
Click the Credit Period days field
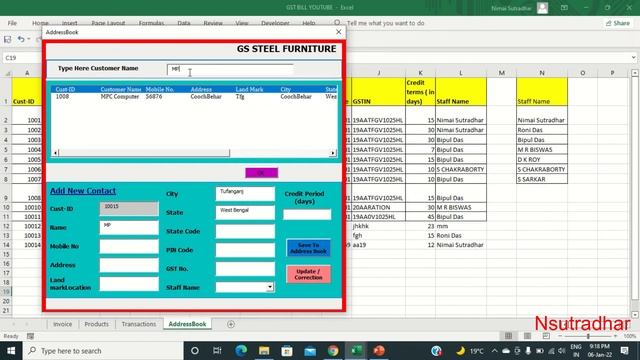tap(307, 214)
